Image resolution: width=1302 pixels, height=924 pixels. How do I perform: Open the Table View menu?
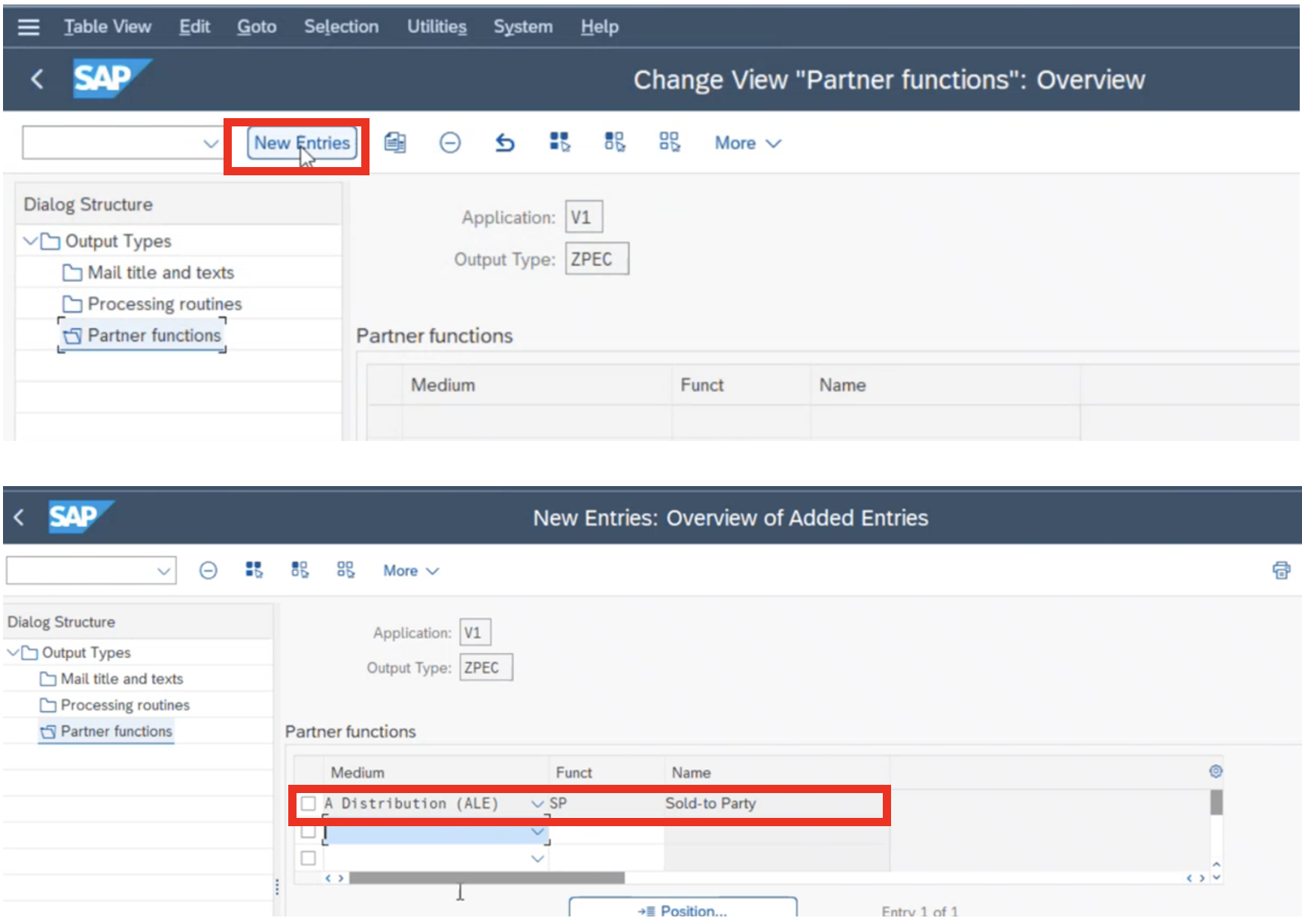107,27
